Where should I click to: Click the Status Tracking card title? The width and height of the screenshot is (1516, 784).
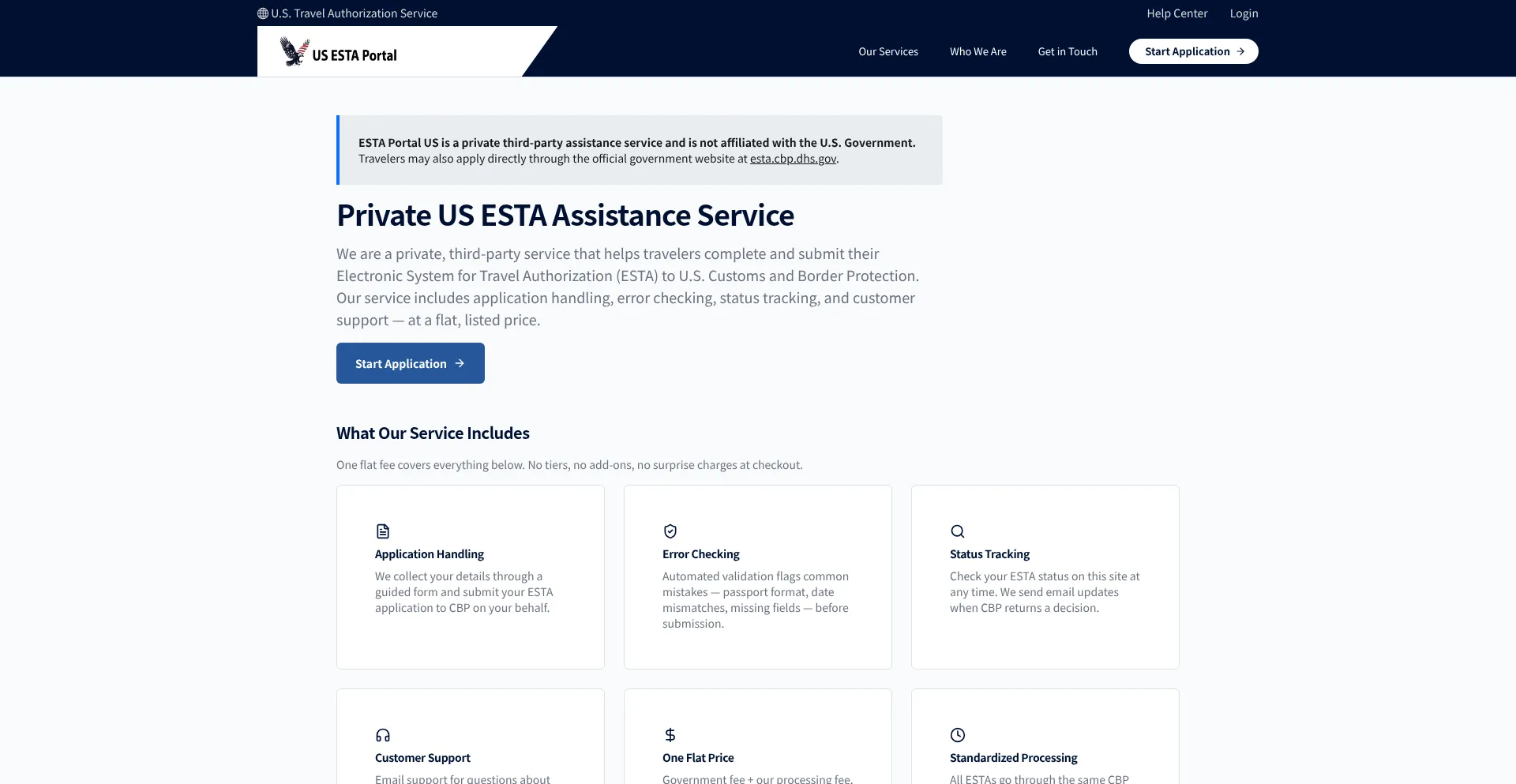click(989, 554)
